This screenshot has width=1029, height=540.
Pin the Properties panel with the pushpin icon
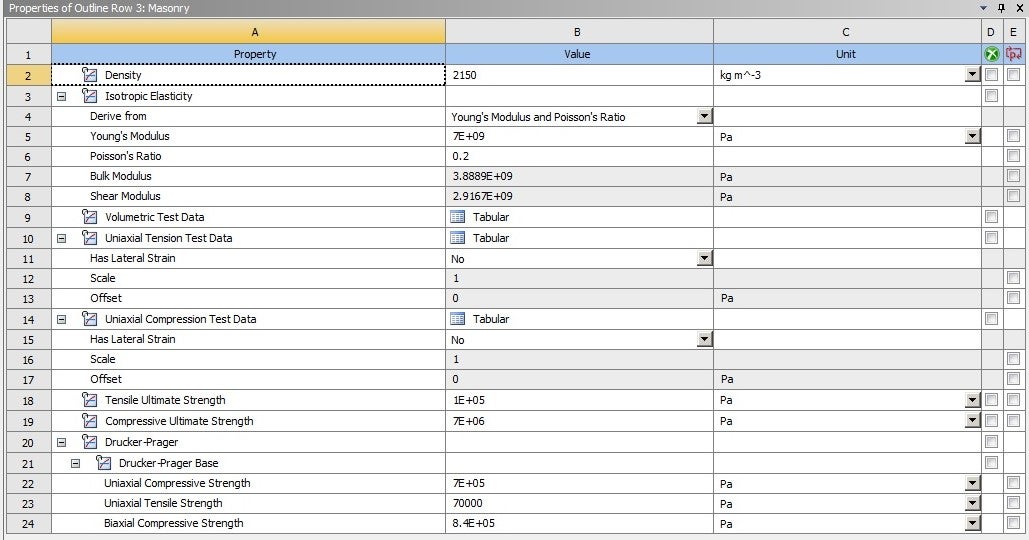tap(1001, 8)
